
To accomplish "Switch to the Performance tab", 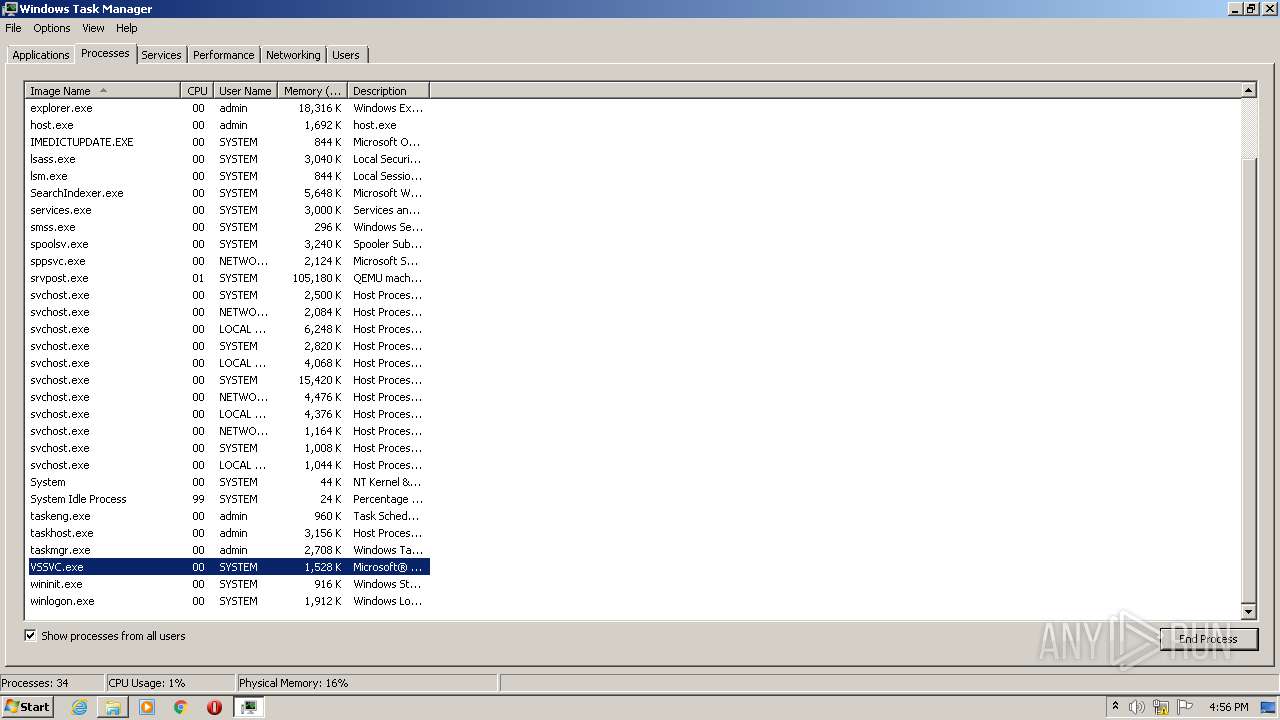I will click(x=223, y=55).
